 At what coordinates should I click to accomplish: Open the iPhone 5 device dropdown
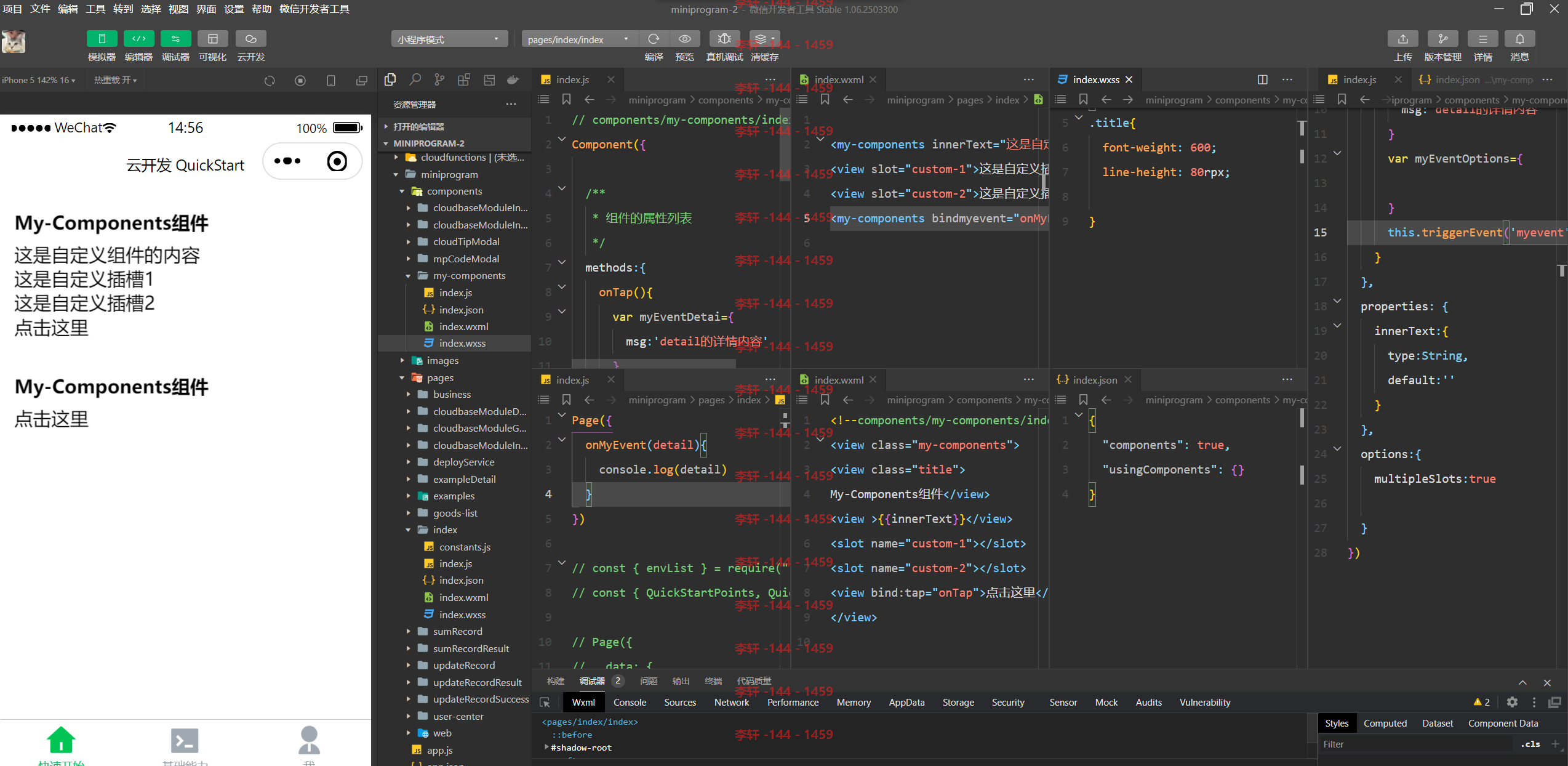tap(38, 80)
